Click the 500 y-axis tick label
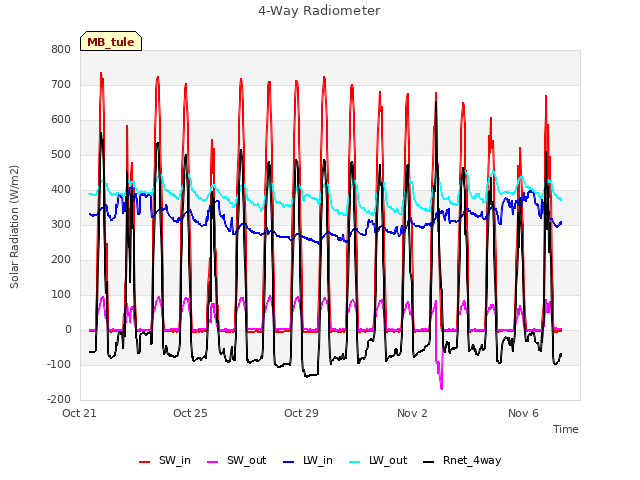The image size is (640, 480). [61, 154]
